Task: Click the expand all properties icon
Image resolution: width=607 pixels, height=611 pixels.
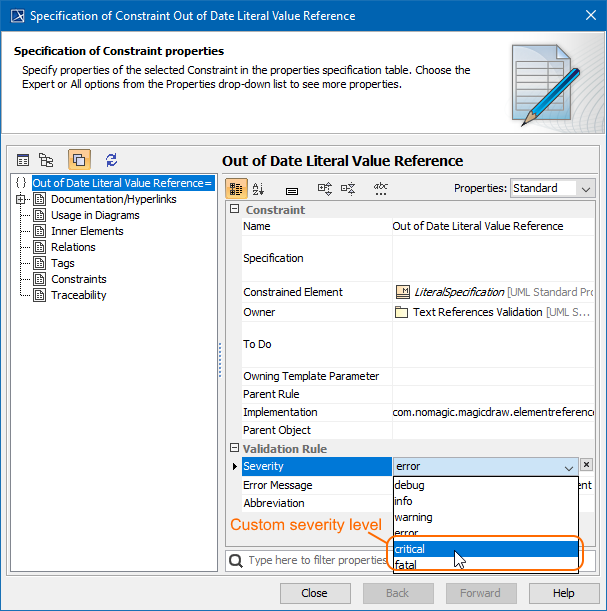Action: (325, 188)
